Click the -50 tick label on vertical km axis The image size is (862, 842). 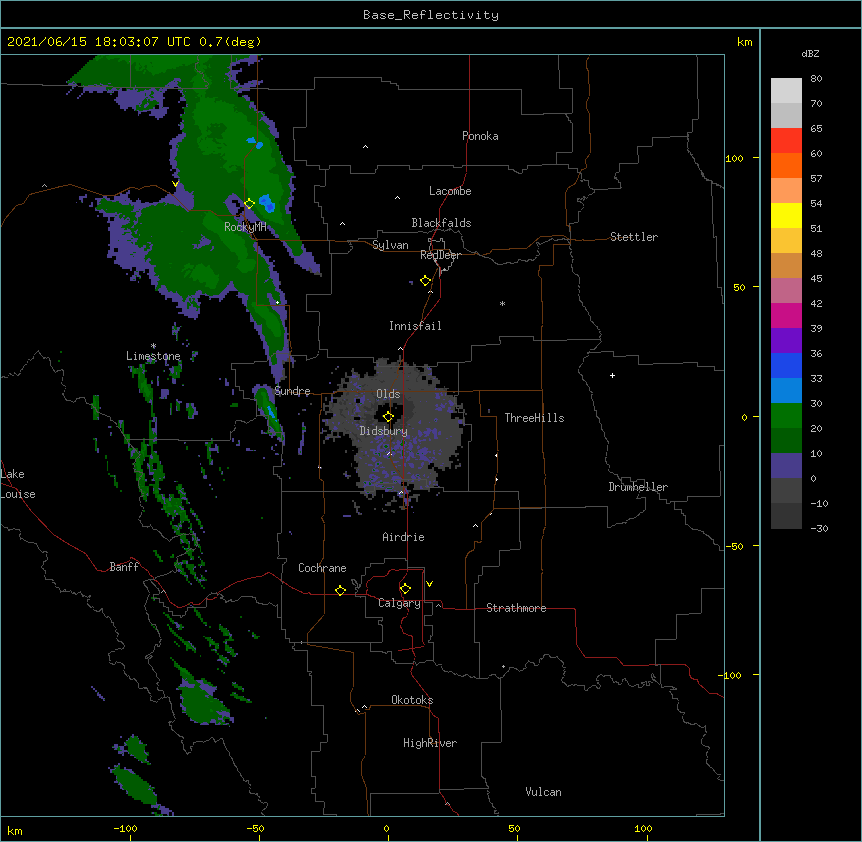pyautogui.click(x=734, y=546)
